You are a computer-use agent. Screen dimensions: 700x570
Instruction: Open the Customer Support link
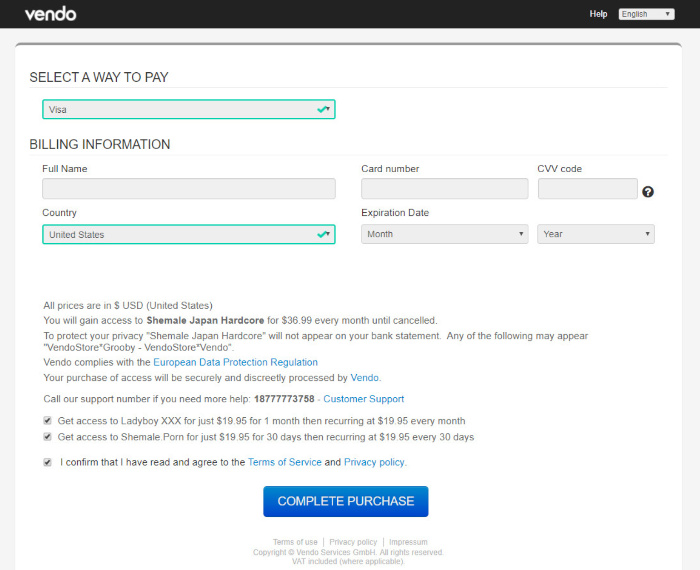[x=363, y=399]
